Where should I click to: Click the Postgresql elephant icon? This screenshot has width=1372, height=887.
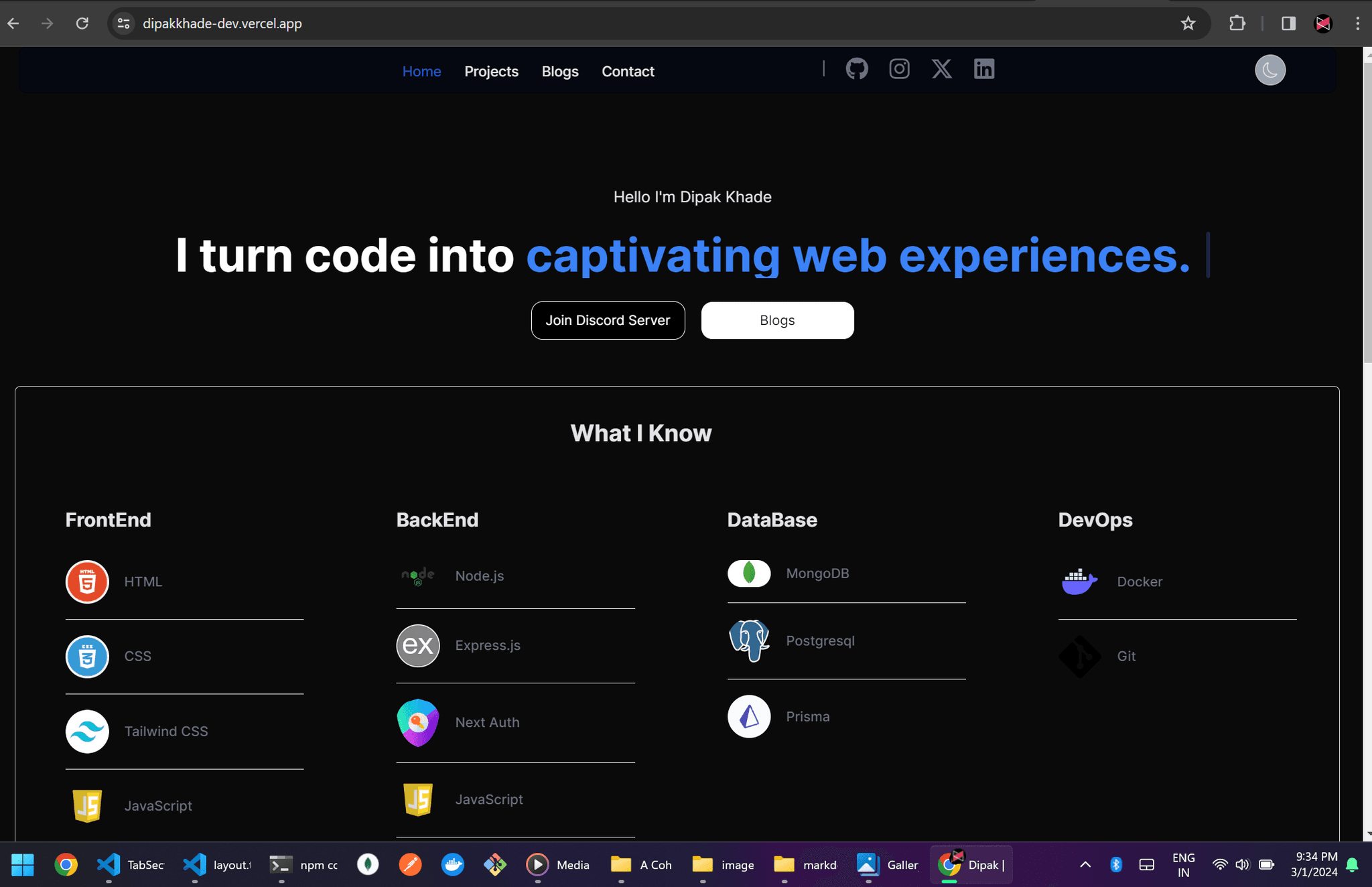pos(749,640)
